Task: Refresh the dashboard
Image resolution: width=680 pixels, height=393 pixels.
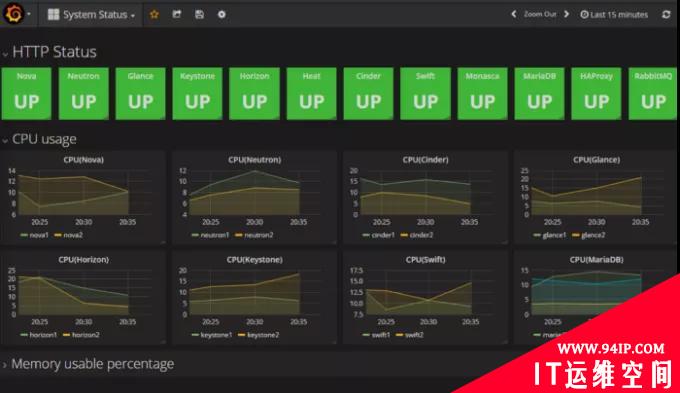Action: pos(666,15)
